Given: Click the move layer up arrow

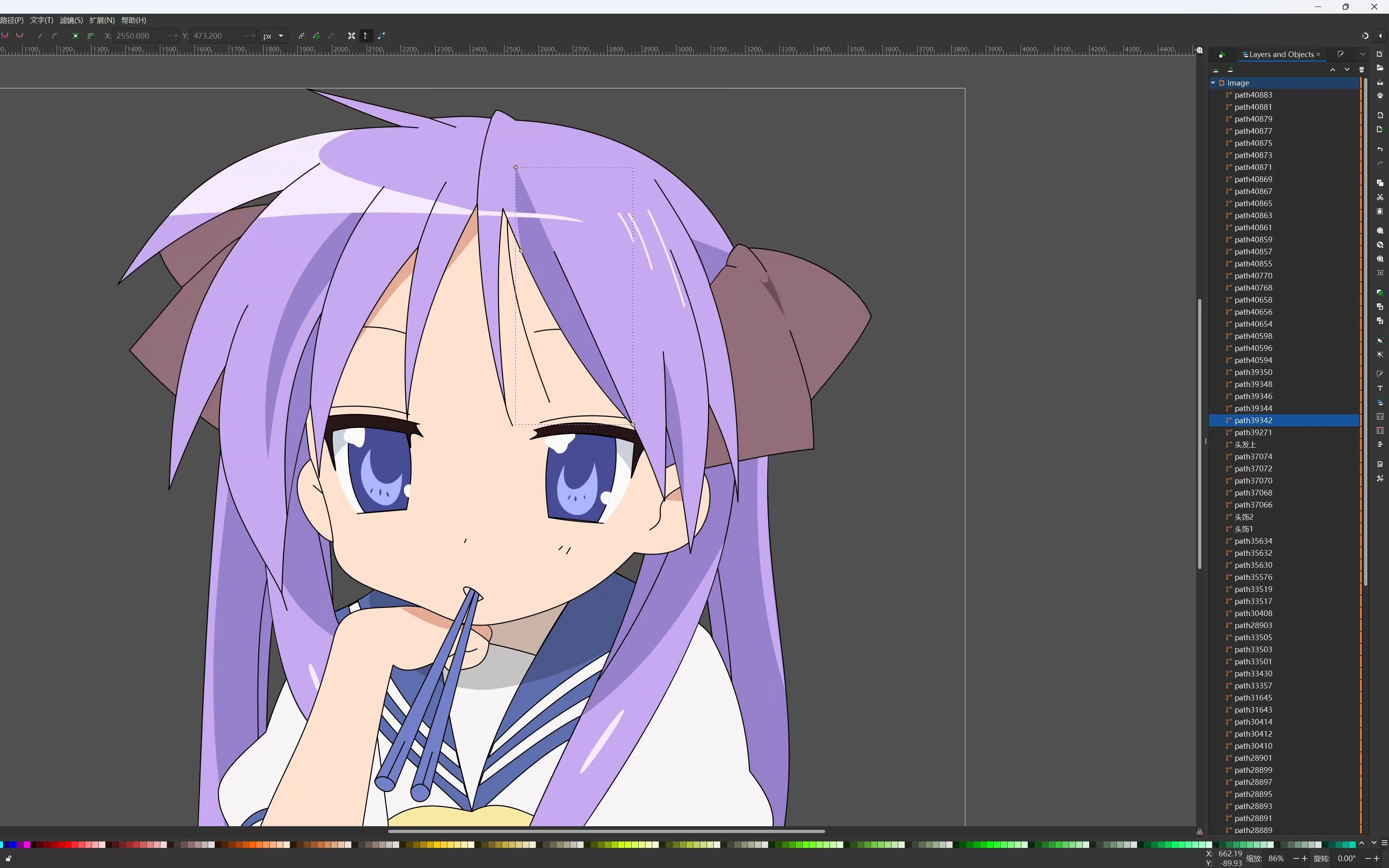Looking at the screenshot, I should pos(1332,70).
